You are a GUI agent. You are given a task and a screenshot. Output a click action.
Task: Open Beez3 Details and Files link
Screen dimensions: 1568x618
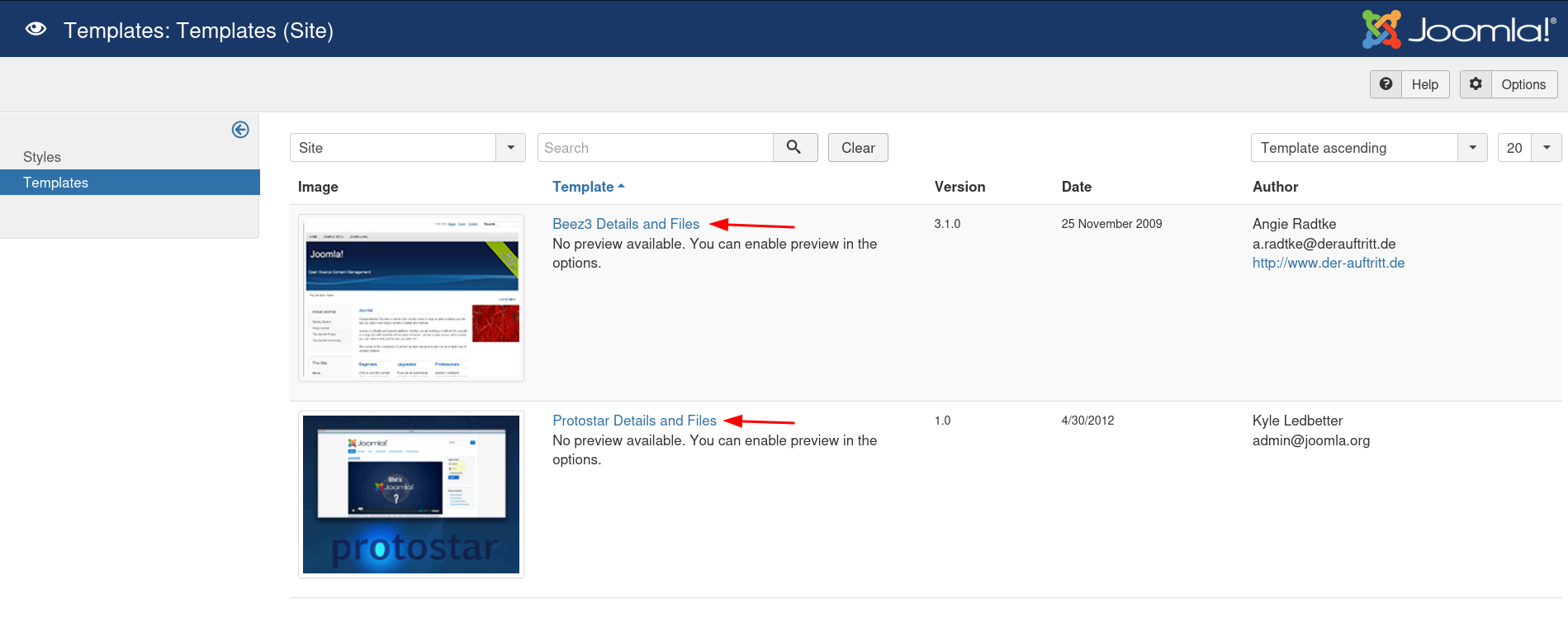click(x=625, y=224)
